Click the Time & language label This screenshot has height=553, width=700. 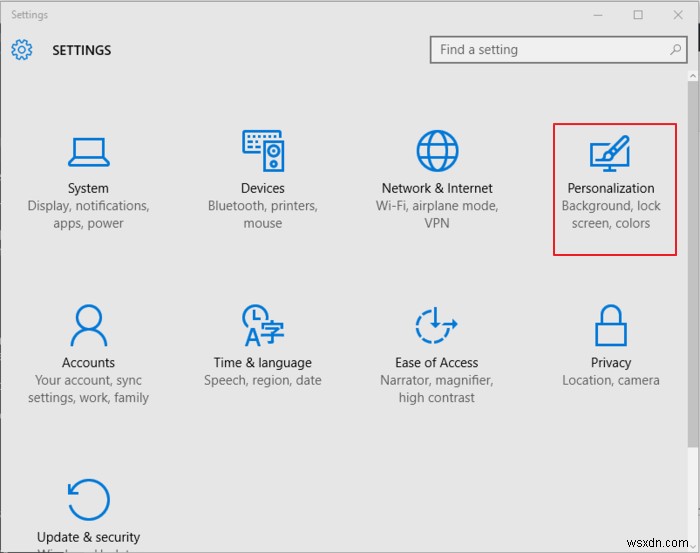(x=262, y=363)
